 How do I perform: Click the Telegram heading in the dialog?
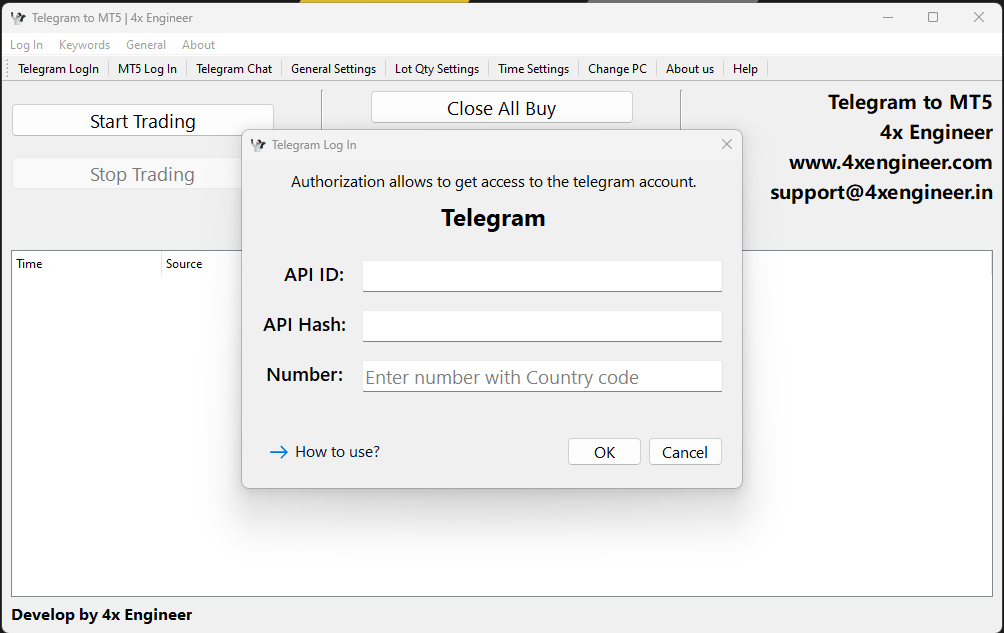pyautogui.click(x=493, y=218)
